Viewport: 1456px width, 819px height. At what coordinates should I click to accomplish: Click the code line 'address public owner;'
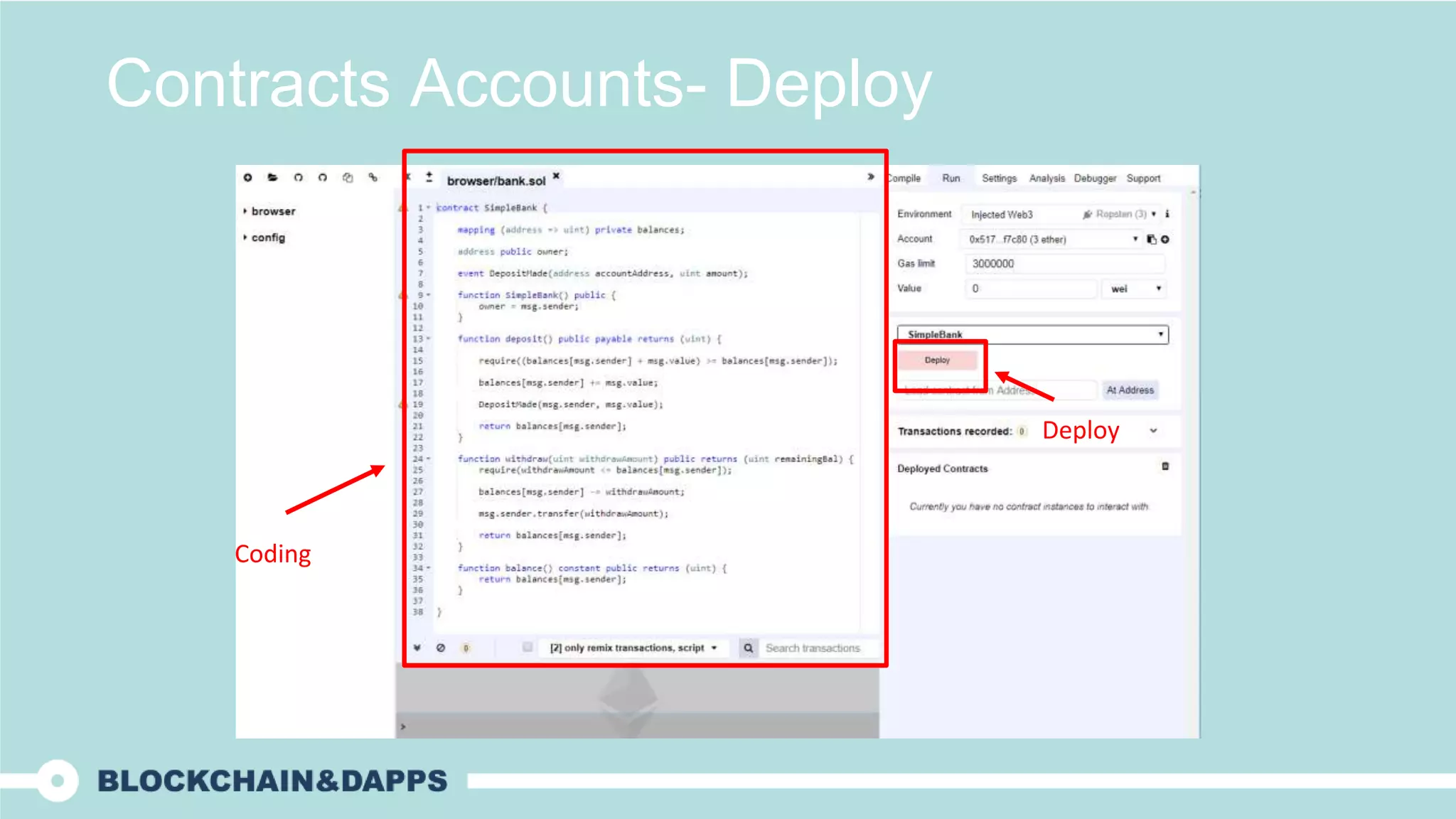[513, 252]
